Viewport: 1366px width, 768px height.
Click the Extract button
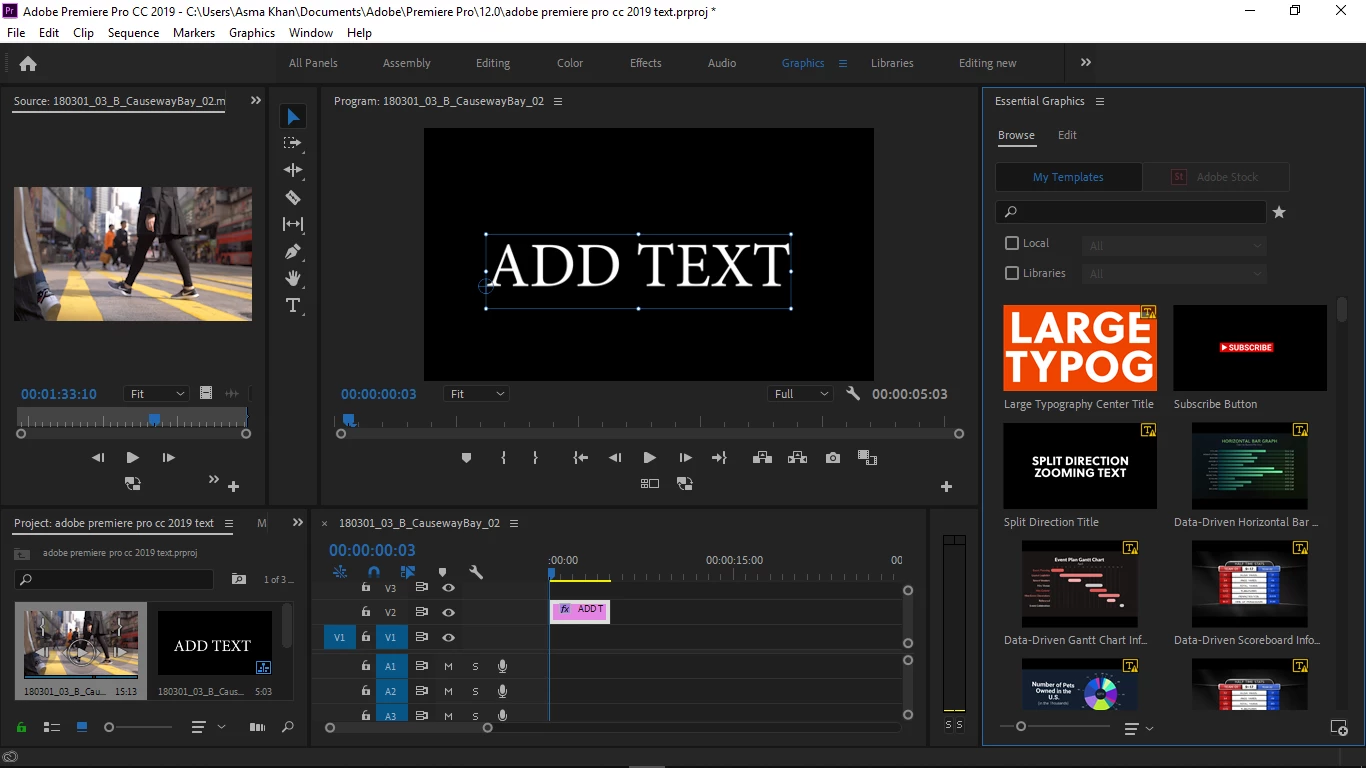797,458
